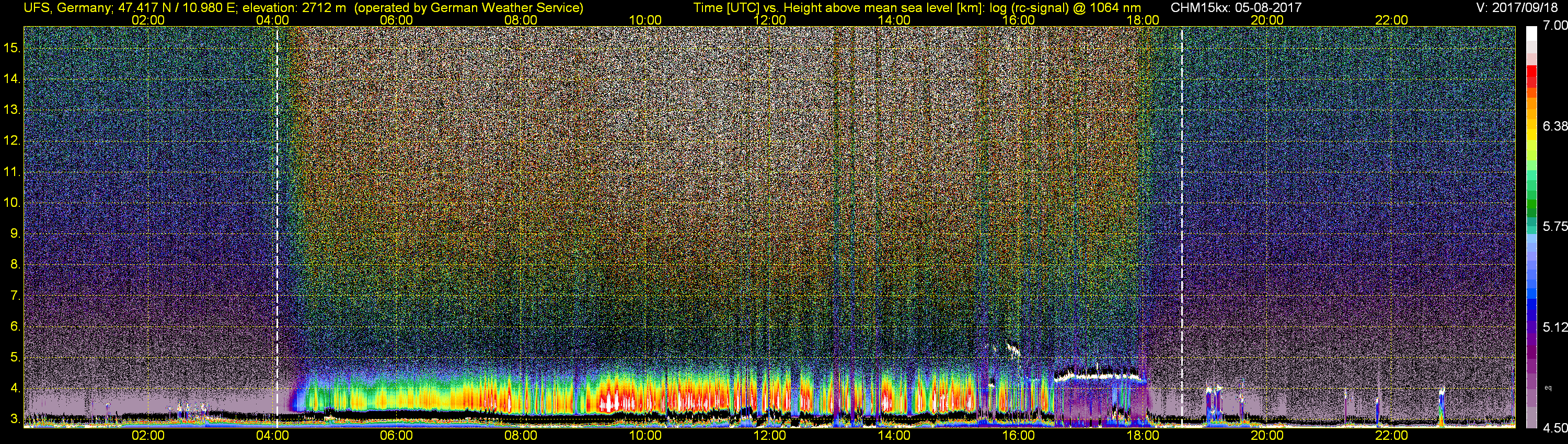Click the 10. km height axis label
Image resolution: width=1568 pixels, height=444 pixels.
click(x=12, y=203)
